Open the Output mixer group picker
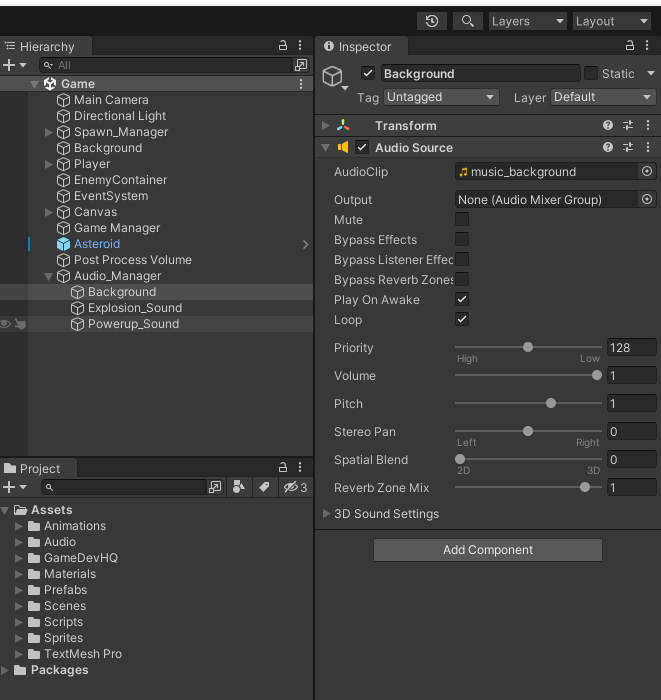 click(x=647, y=199)
